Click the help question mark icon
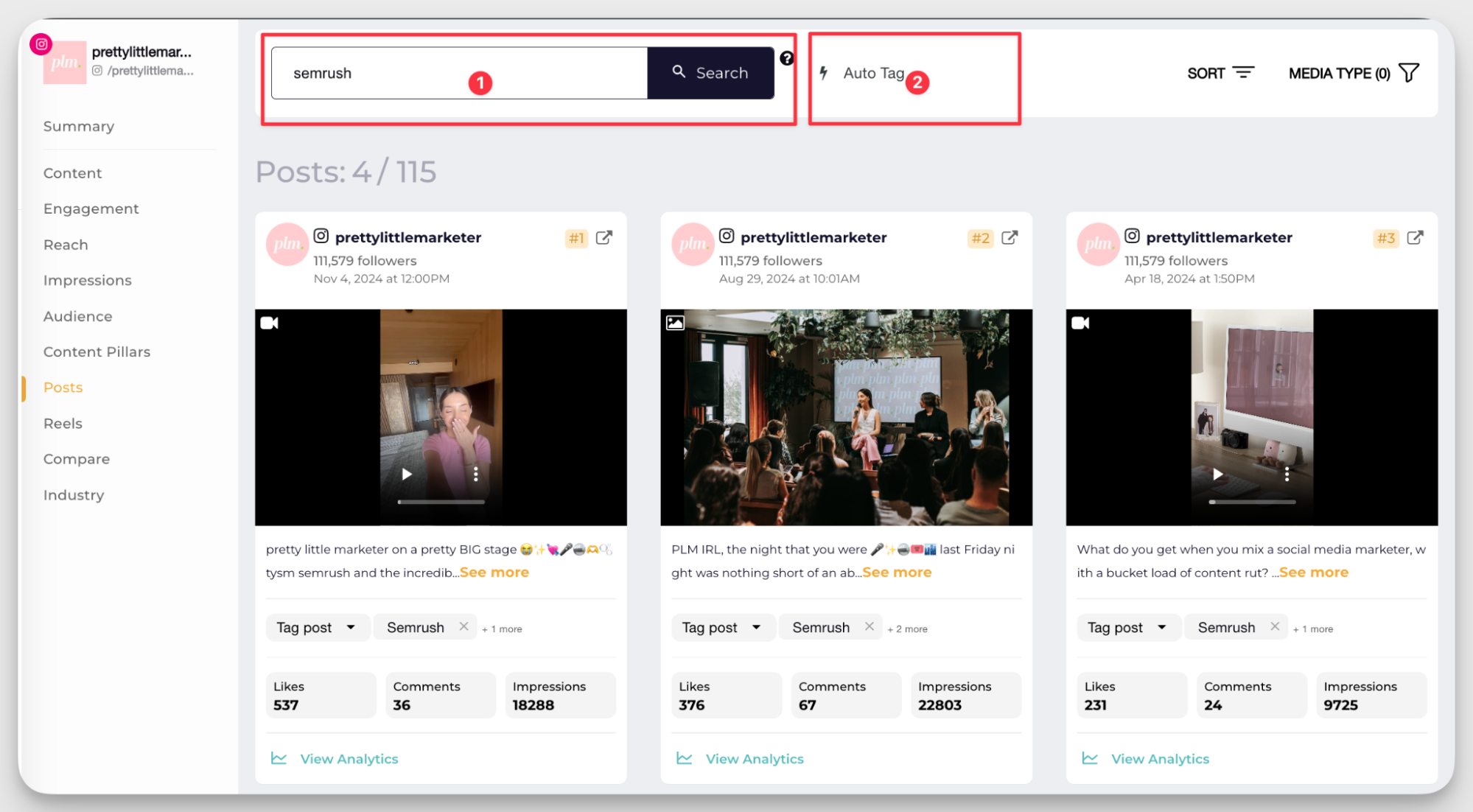This screenshot has width=1473, height=812. tap(787, 58)
